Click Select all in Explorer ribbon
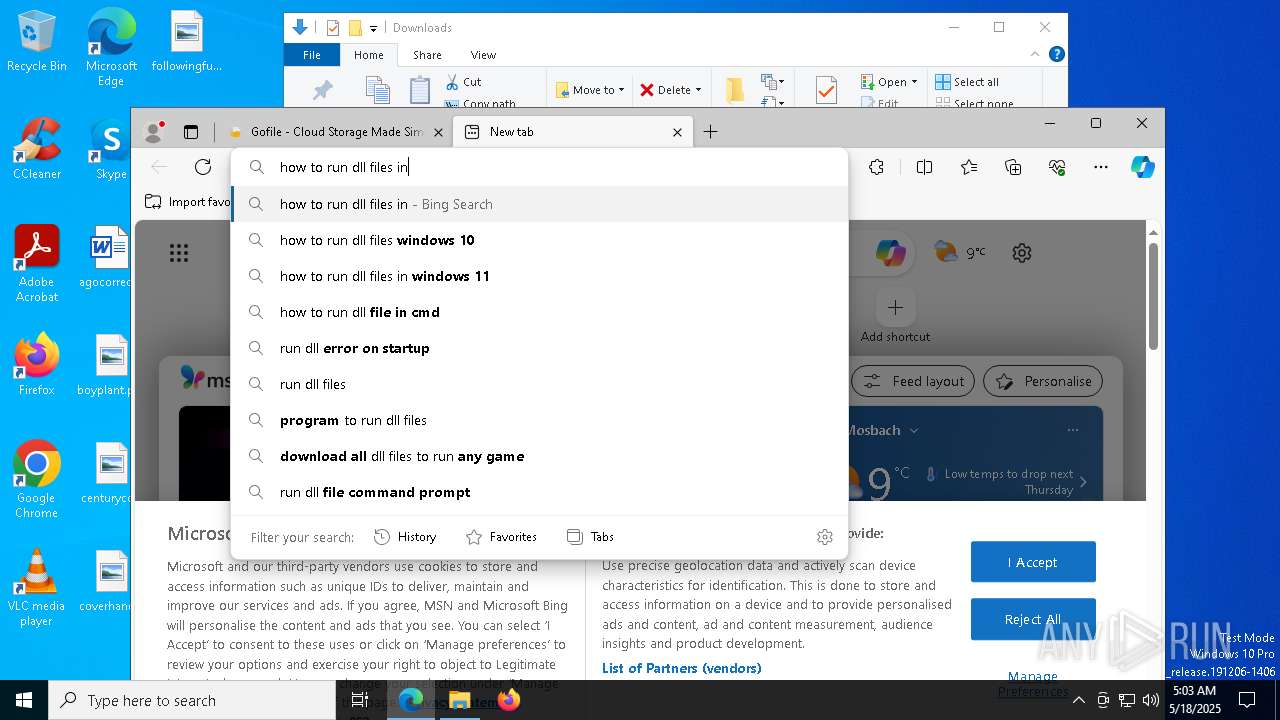 (967, 82)
